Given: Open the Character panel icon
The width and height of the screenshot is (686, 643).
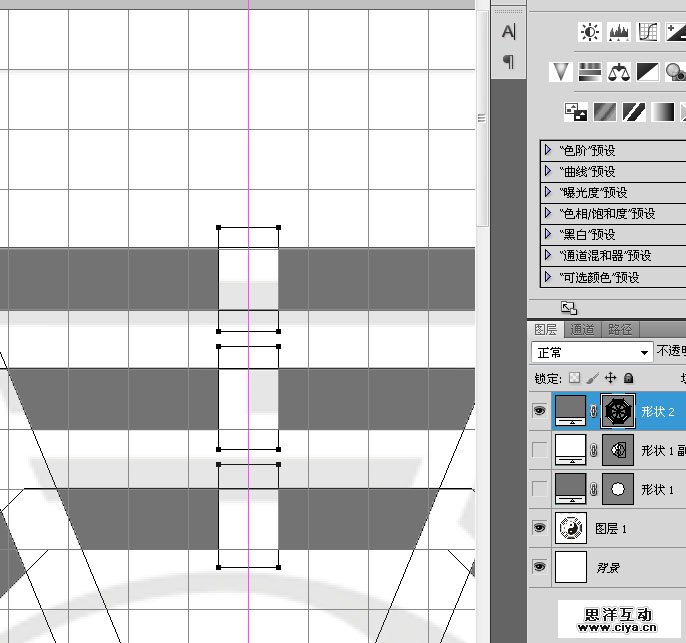Looking at the screenshot, I should coord(508,32).
